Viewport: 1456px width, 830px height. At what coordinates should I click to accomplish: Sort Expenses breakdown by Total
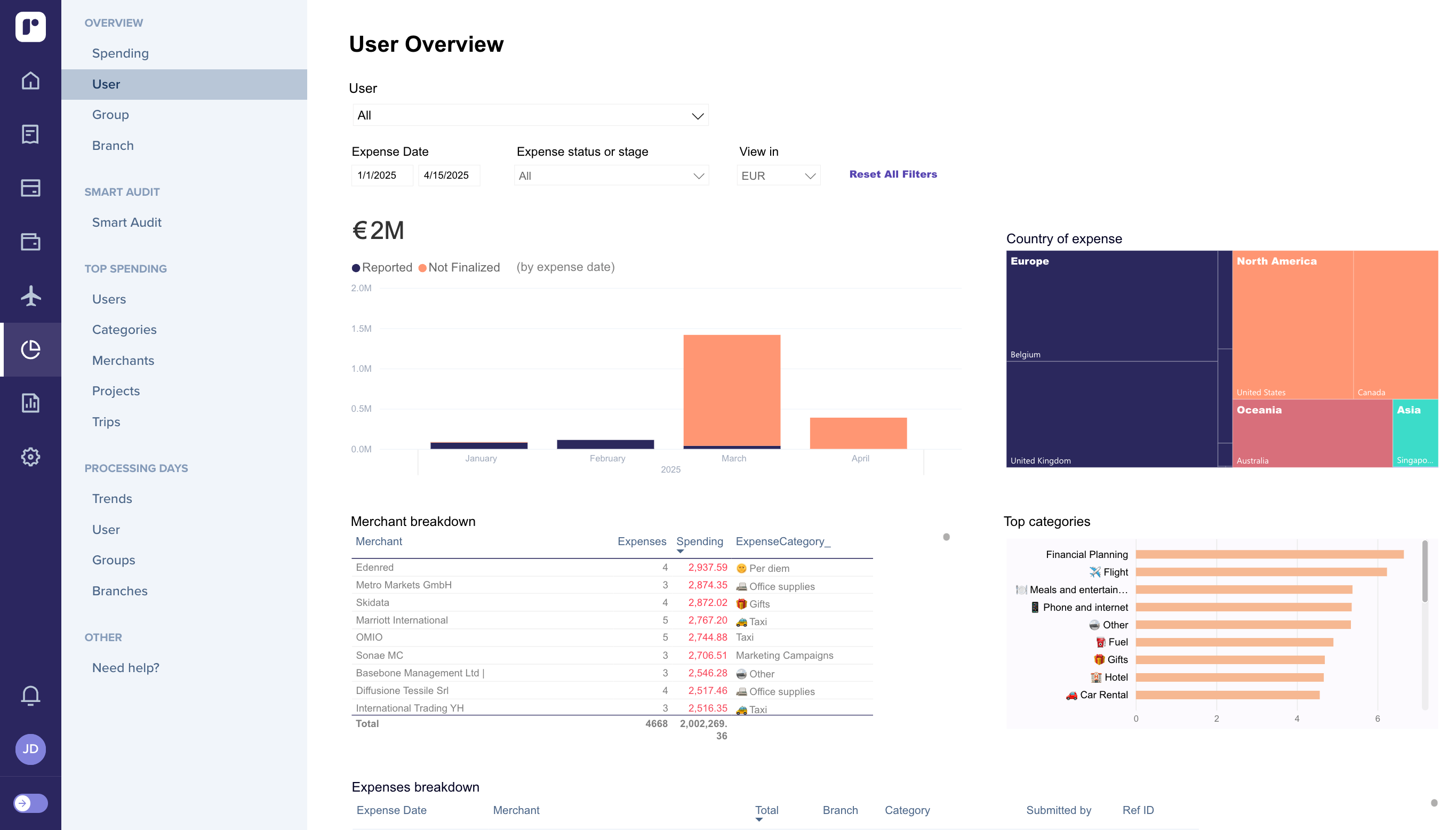pos(766,810)
